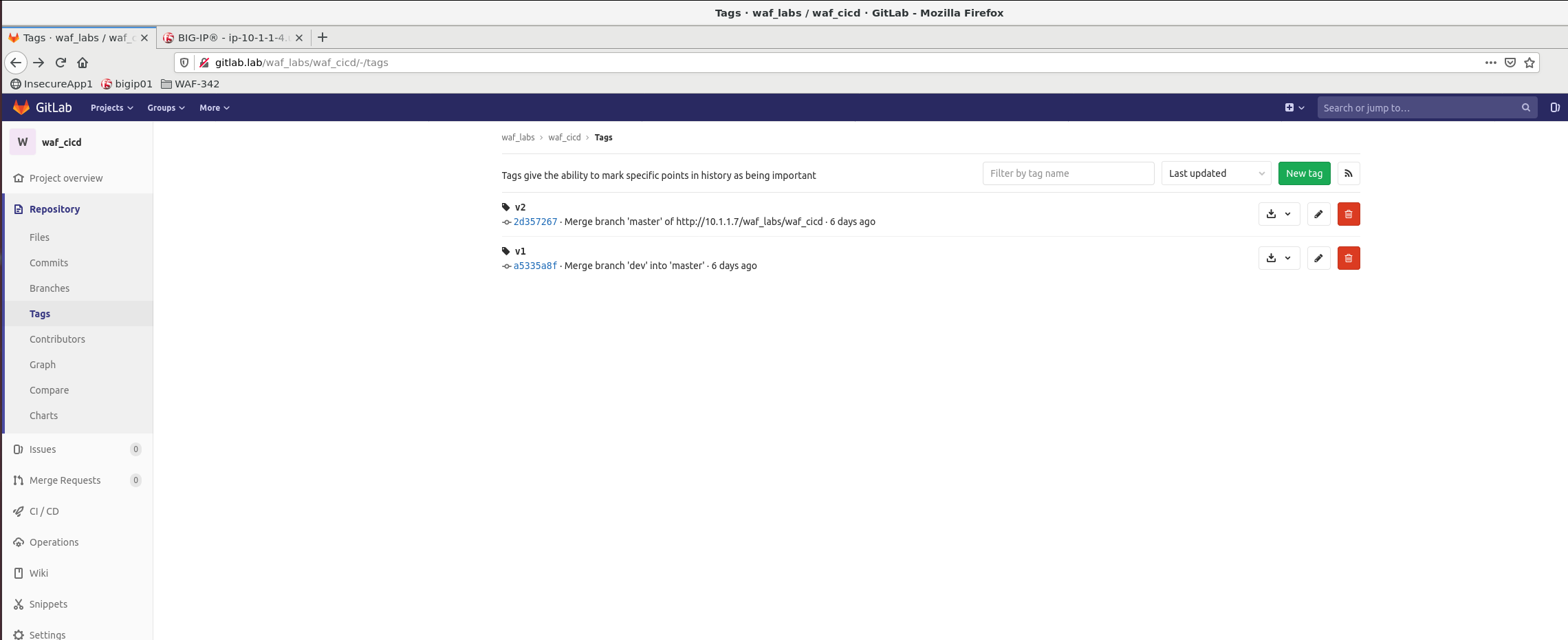Open the issues icon in top bar
Image resolution: width=1568 pixels, height=640 pixels.
pyautogui.click(x=1554, y=108)
